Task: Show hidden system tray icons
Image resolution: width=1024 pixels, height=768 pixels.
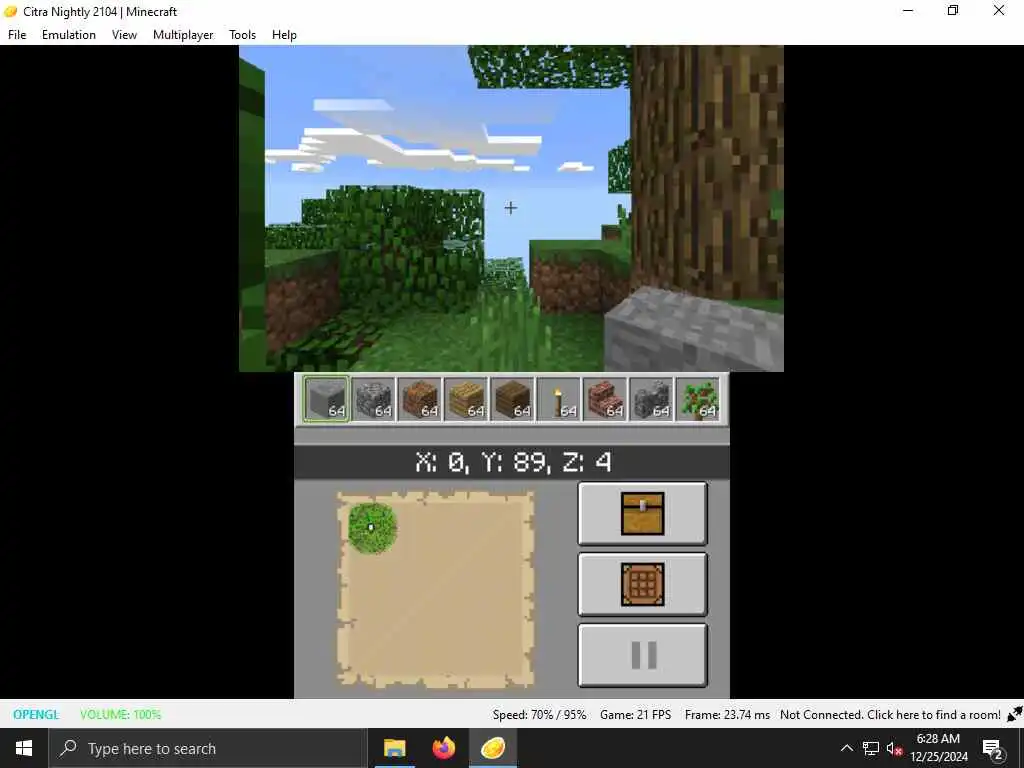Action: point(846,748)
